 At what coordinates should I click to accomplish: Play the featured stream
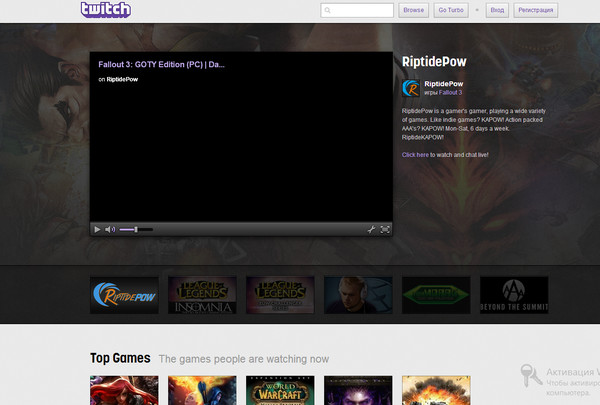coord(97,229)
